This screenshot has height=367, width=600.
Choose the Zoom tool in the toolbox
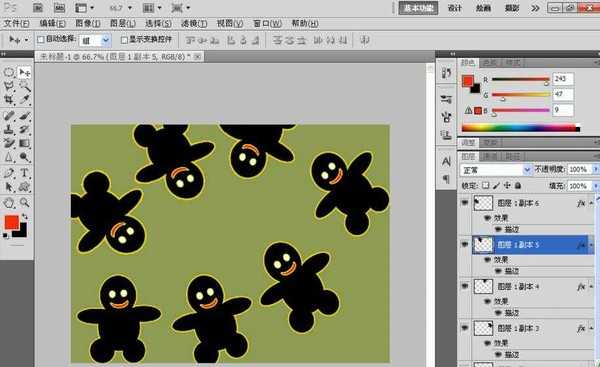click(24, 202)
